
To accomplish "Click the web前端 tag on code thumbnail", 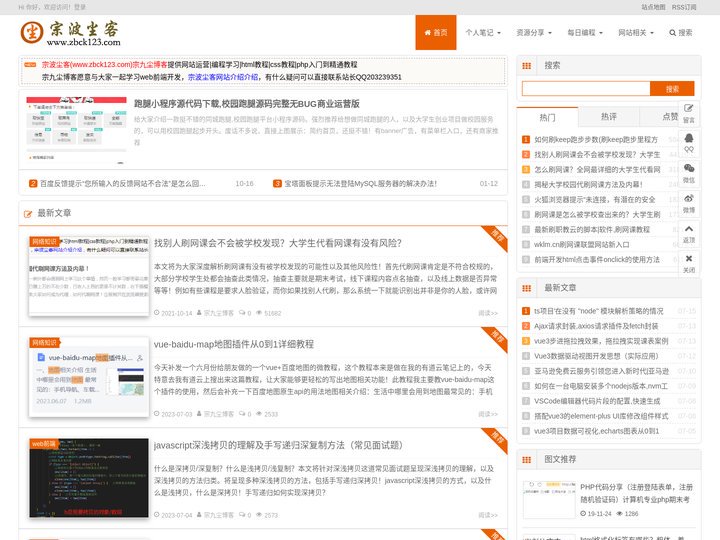I will pyautogui.click(x=44, y=444).
